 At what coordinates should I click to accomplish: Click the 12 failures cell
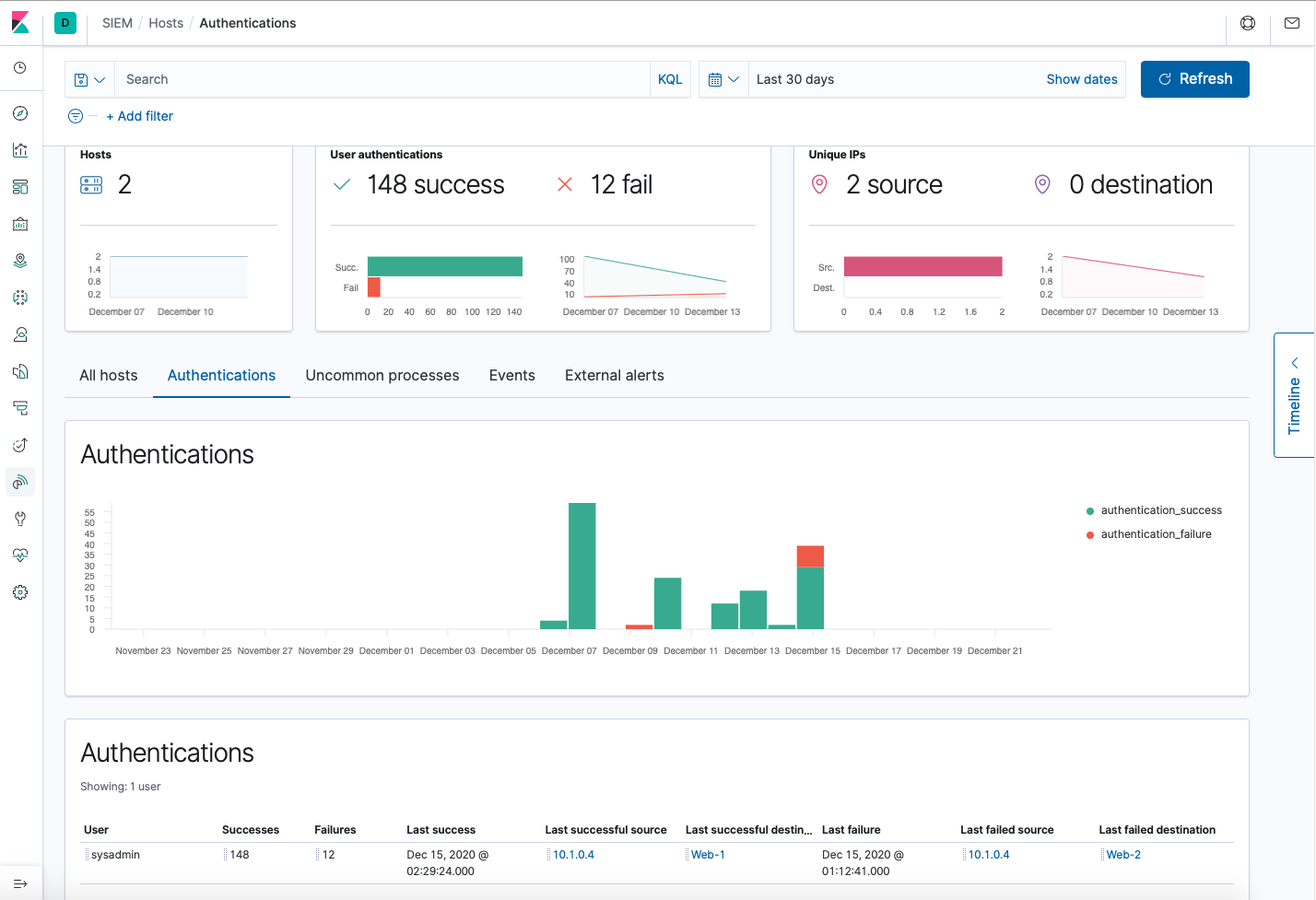pos(328,855)
